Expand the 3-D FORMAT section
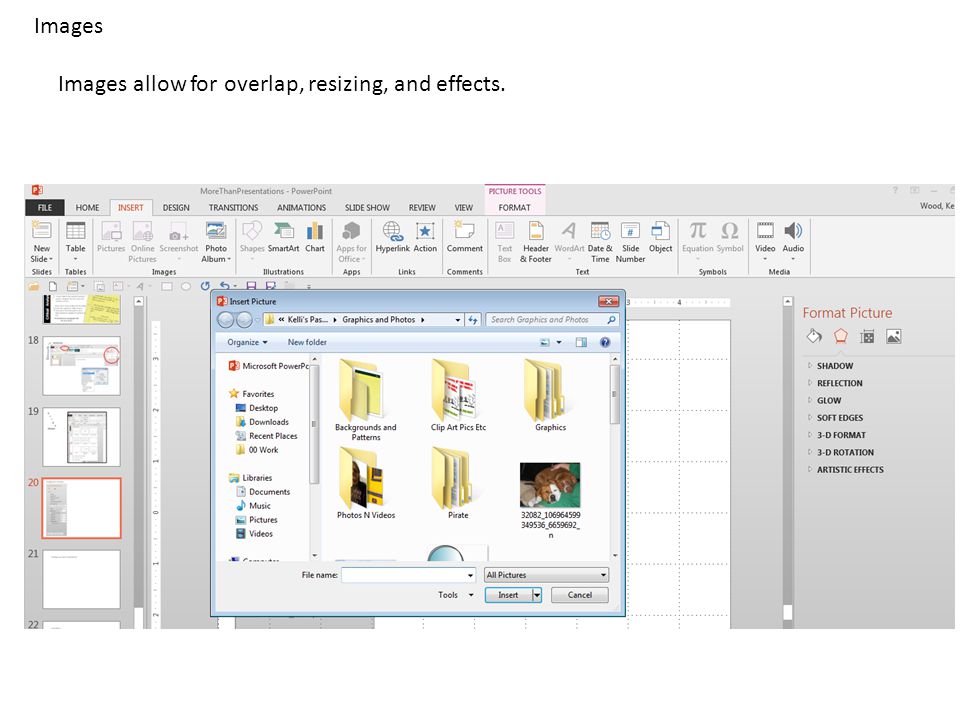Screen dimensions: 960x720 [x=809, y=435]
